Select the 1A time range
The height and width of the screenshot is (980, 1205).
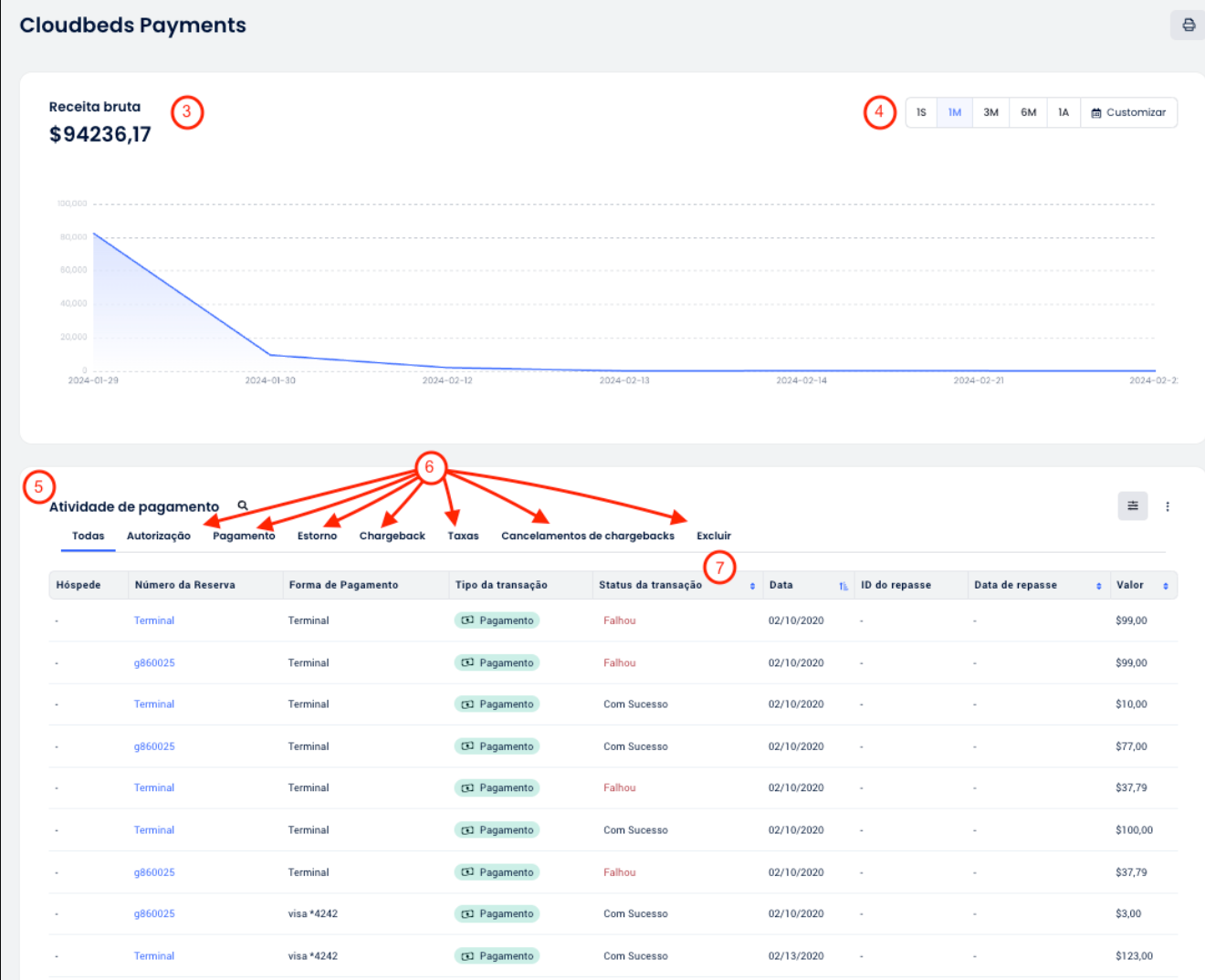(1064, 112)
